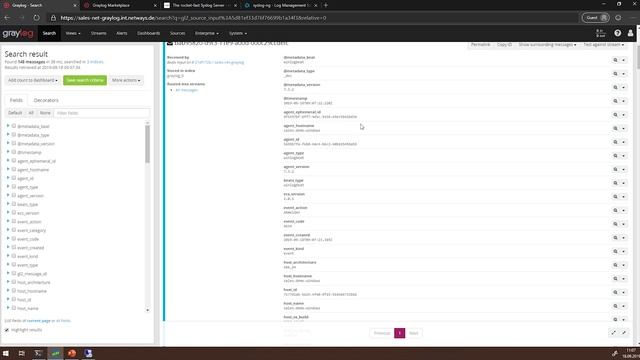Screen dimensions: 640x360
Task: Go to Alerts in navbar
Action: pyautogui.click(x=122, y=33)
